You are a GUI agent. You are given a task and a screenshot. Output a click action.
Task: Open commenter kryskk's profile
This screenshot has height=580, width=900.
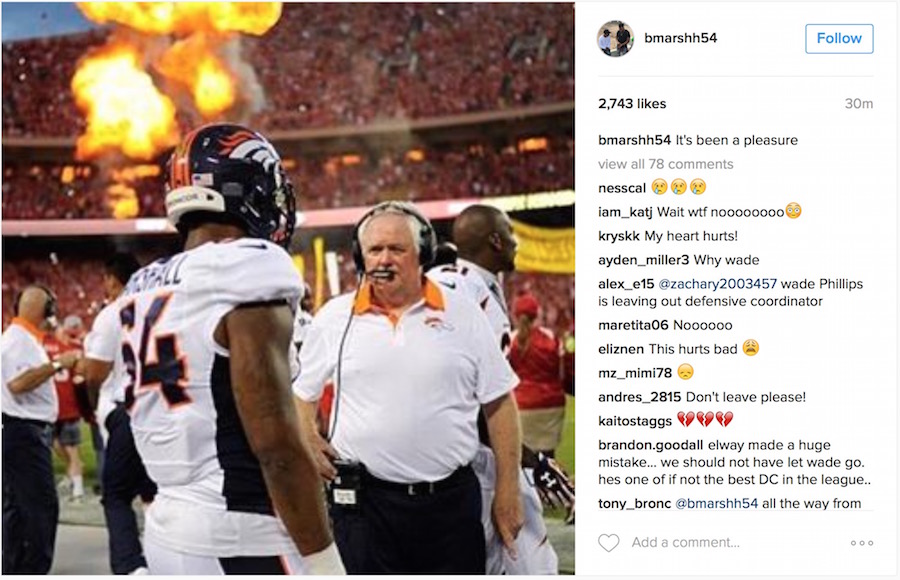[x=619, y=236]
